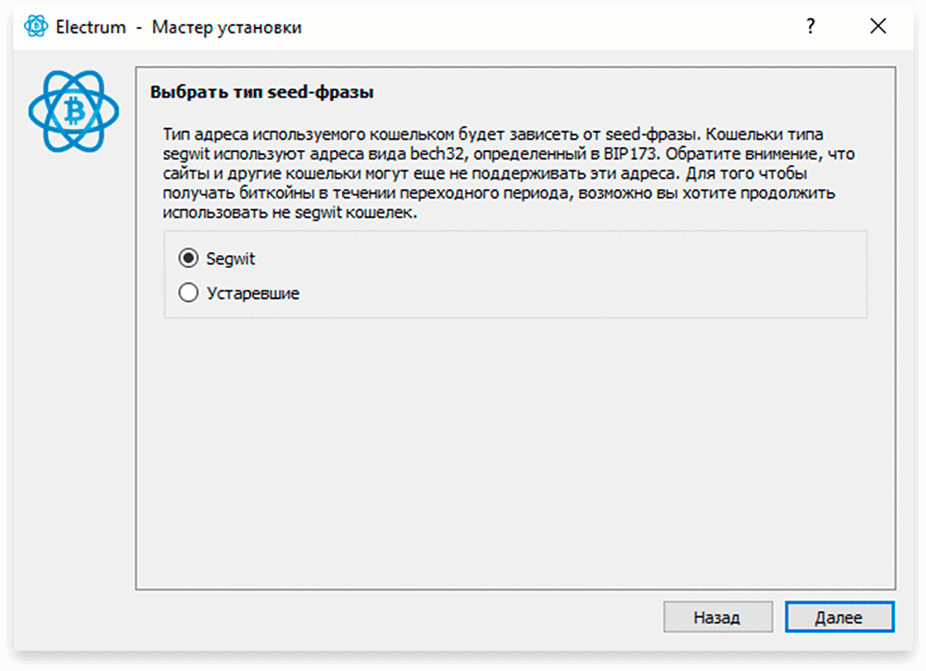The height and width of the screenshot is (671, 926).
Task: Go back with the Назад button
Action: (x=718, y=617)
